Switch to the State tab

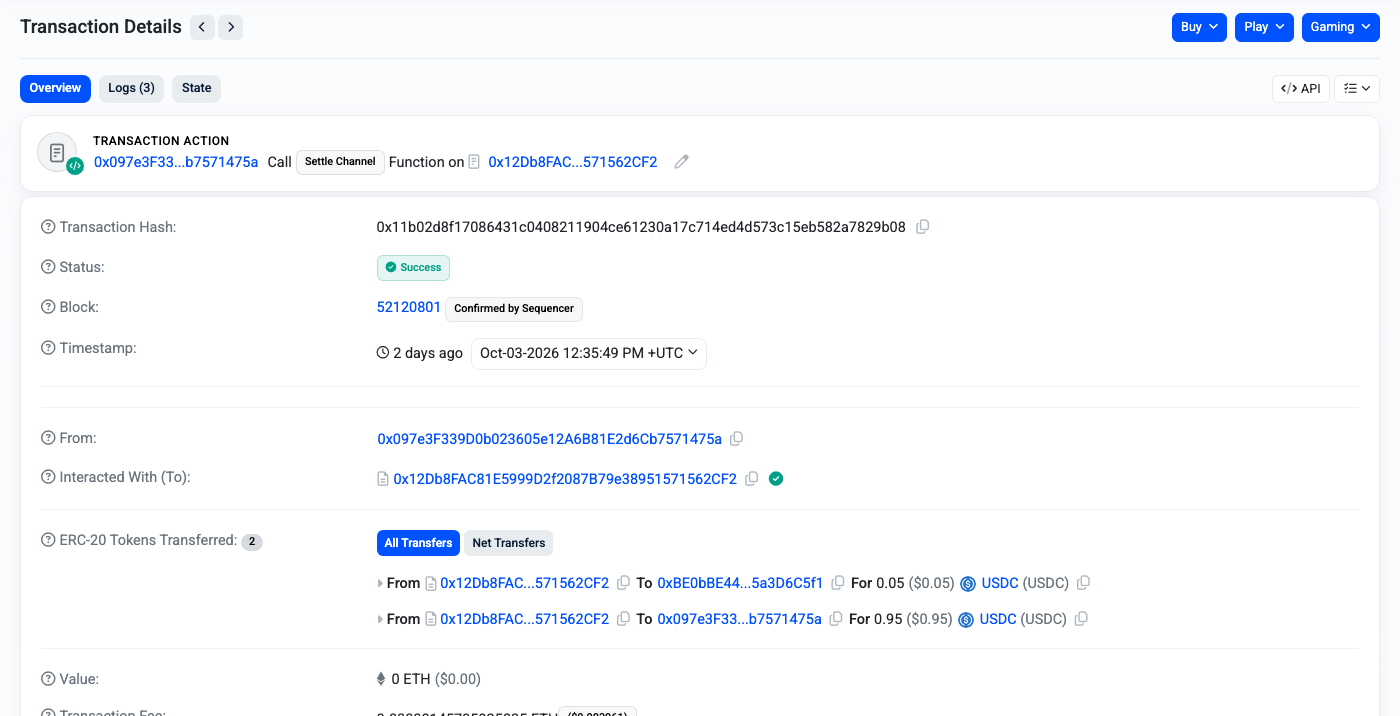(197, 88)
